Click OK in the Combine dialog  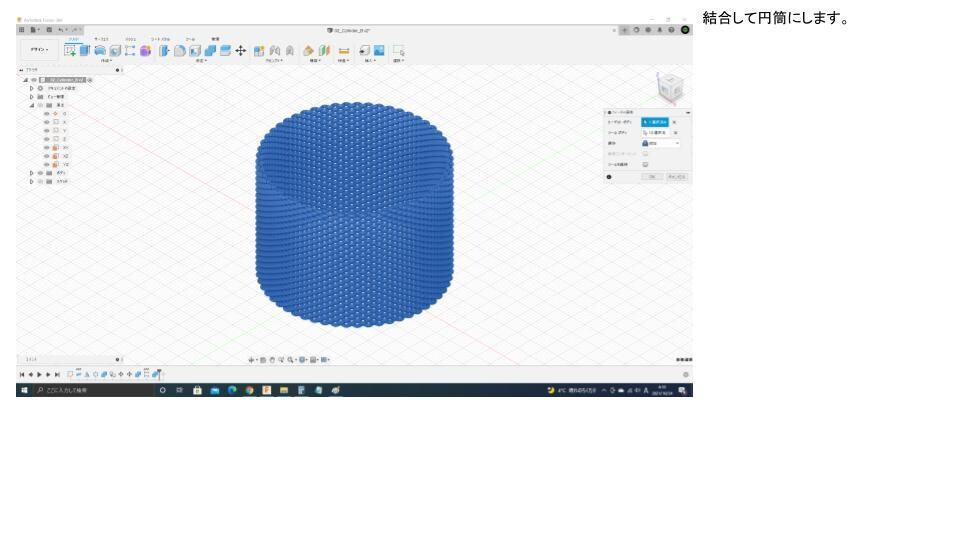(652, 177)
